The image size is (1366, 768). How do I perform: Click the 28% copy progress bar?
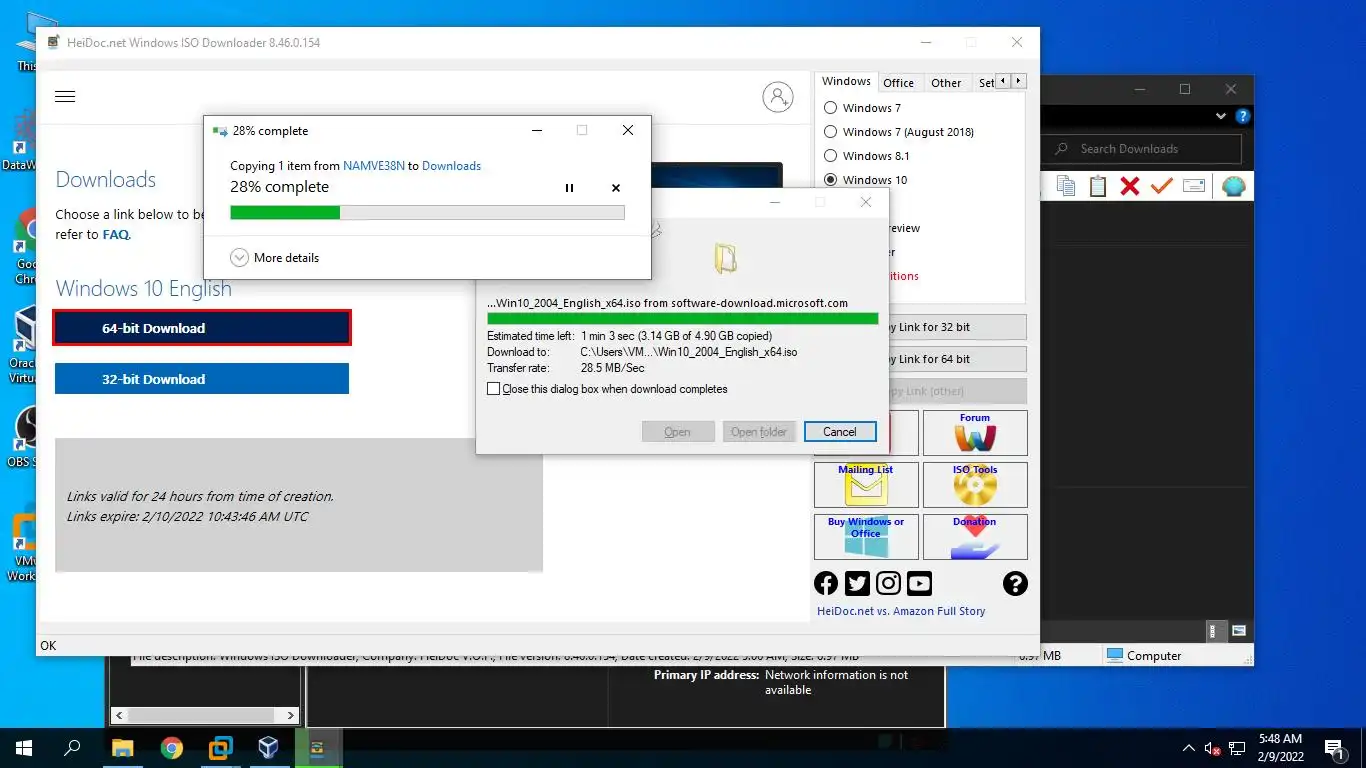tap(427, 212)
